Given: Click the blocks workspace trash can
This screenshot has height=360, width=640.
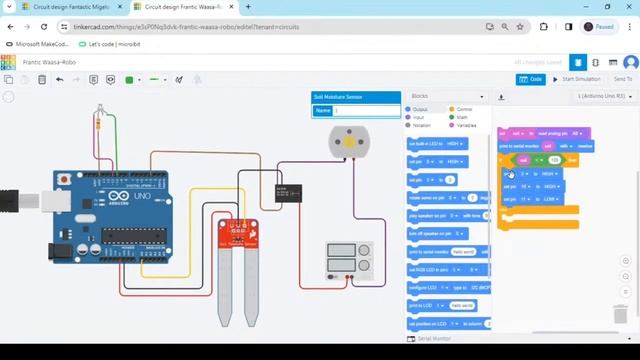Looking at the screenshot, I should tap(621, 314).
